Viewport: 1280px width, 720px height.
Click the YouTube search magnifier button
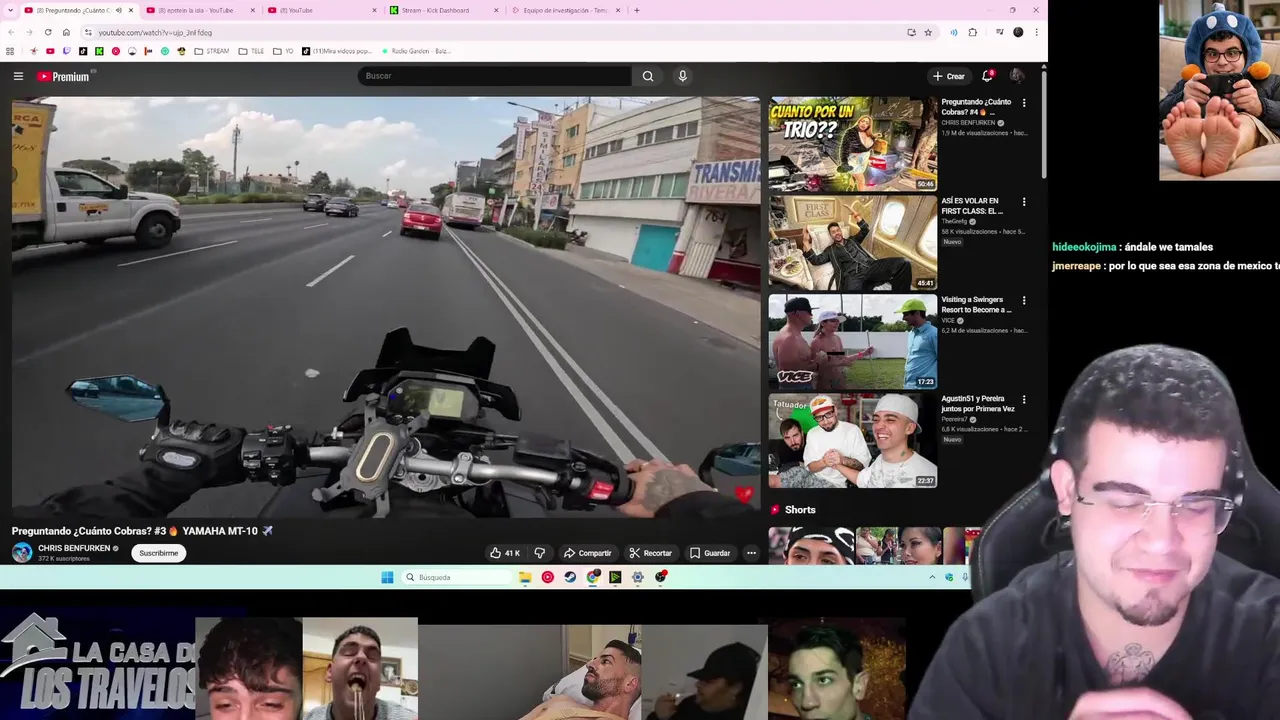click(648, 76)
